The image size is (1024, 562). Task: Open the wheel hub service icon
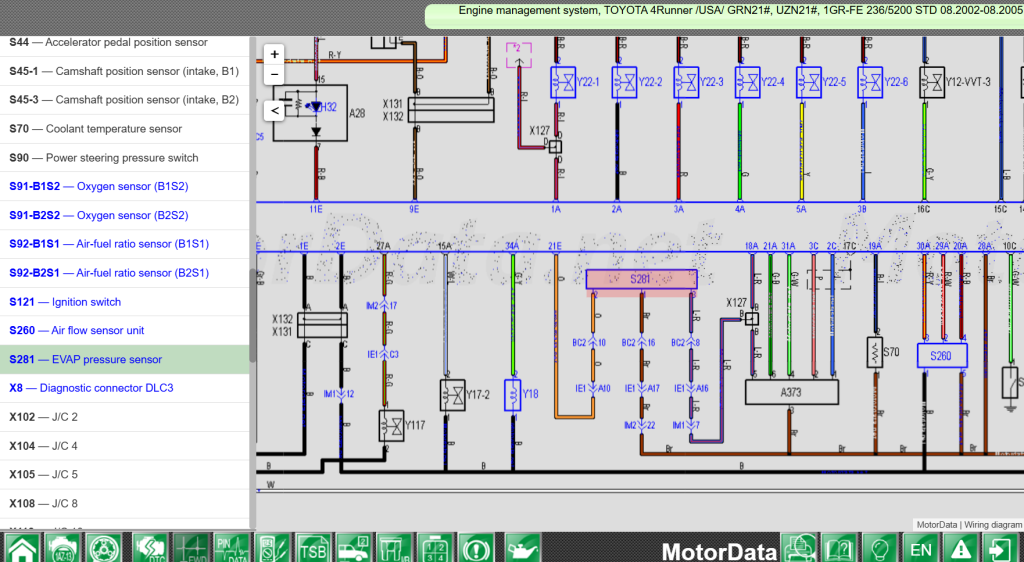102,548
